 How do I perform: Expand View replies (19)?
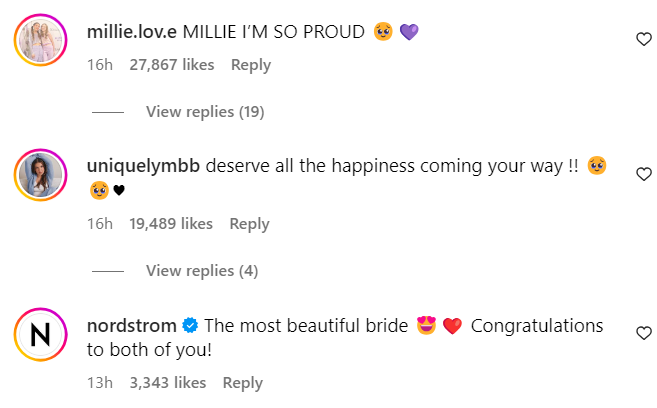(x=204, y=112)
